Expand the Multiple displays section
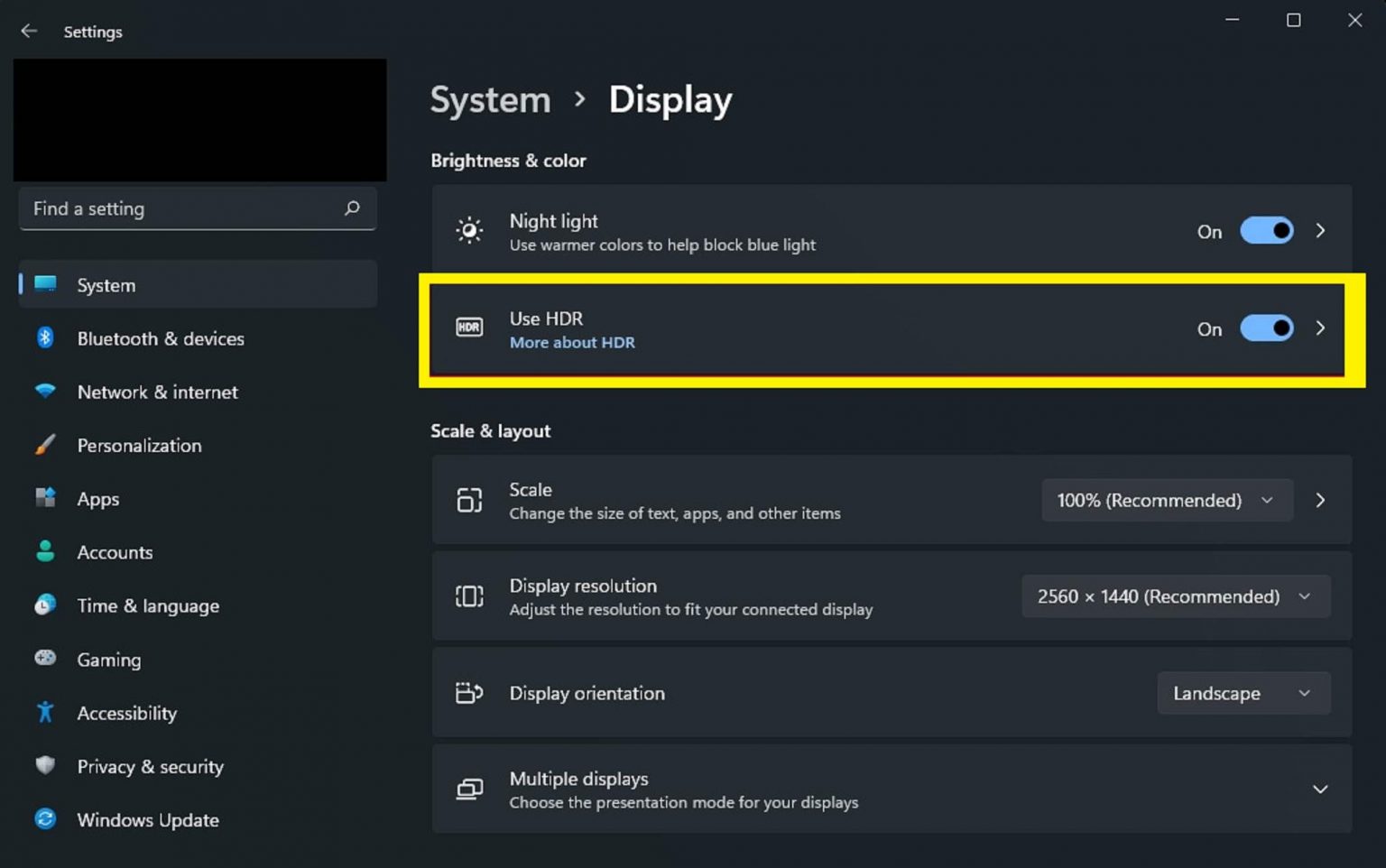The image size is (1386, 868). click(1317, 789)
